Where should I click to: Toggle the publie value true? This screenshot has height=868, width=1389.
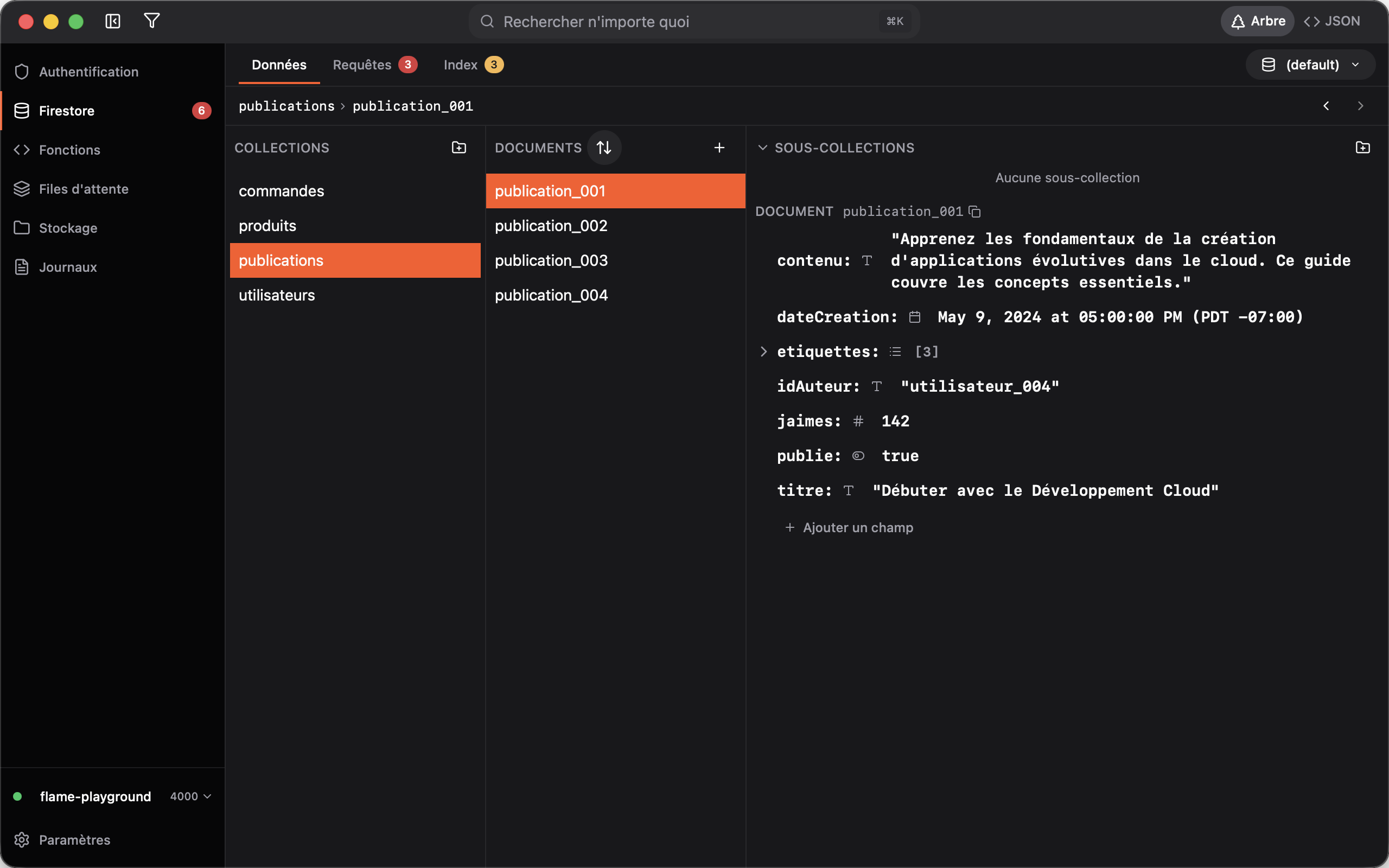tap(900, 456)
